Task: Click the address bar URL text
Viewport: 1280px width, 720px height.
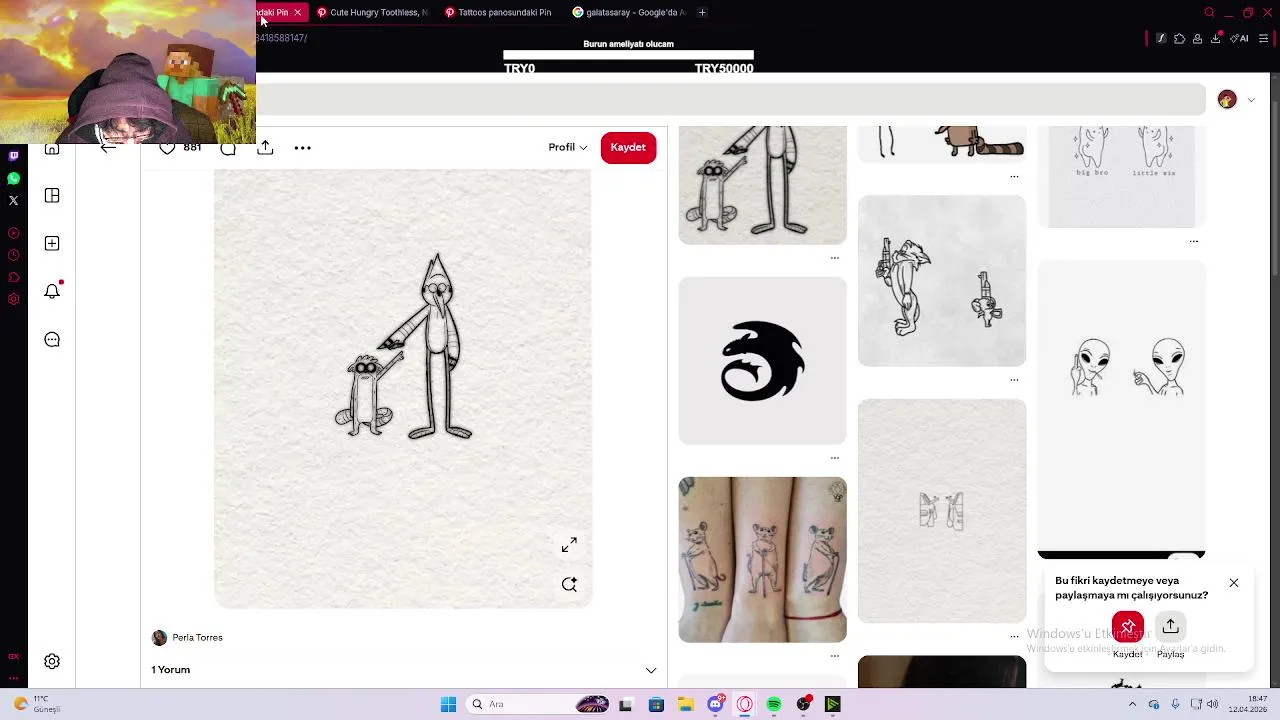Action: click(x=281, y=38)
